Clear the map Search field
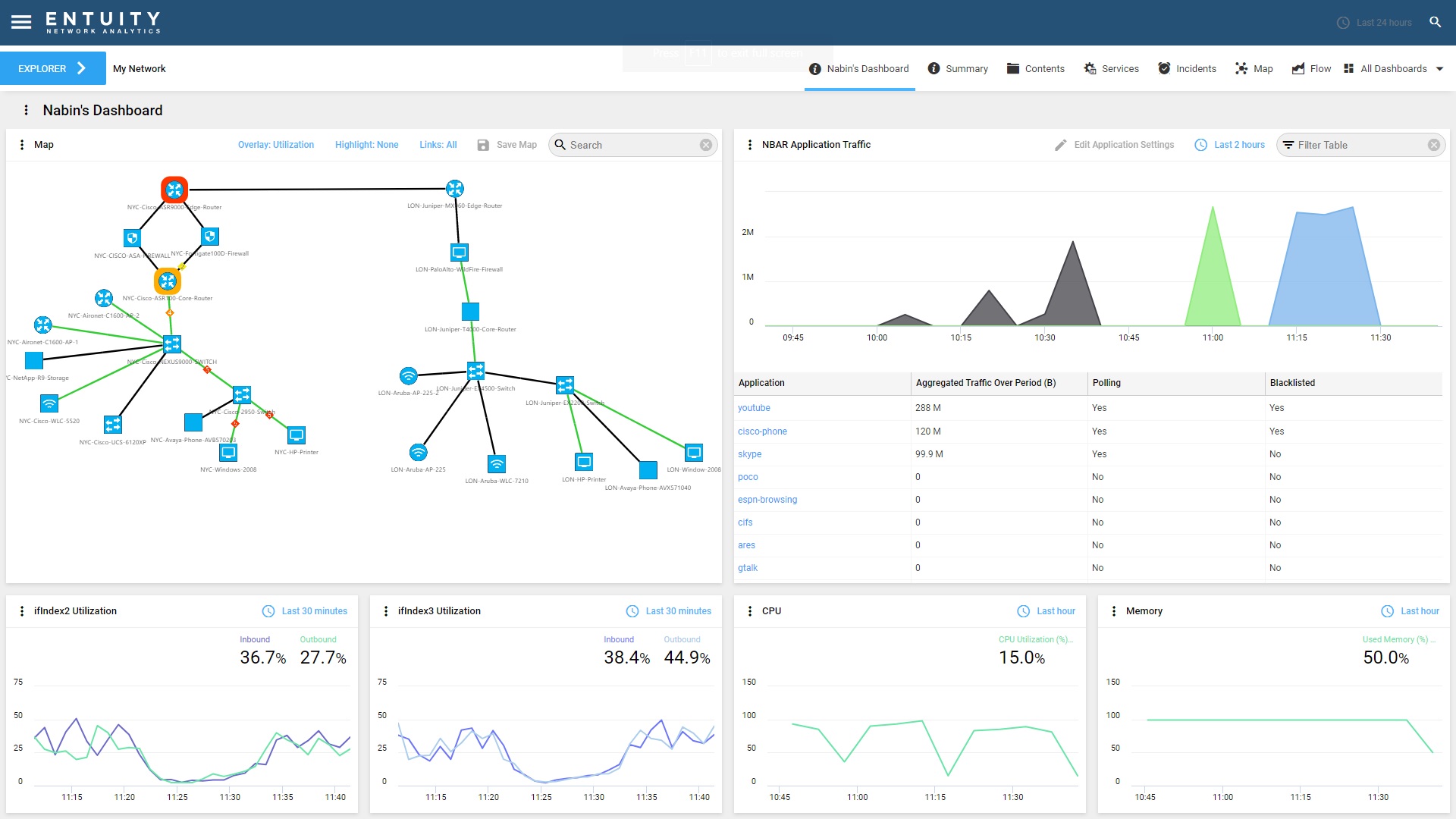The width and height of the screenshot is (1456, 819). point(705,145)
